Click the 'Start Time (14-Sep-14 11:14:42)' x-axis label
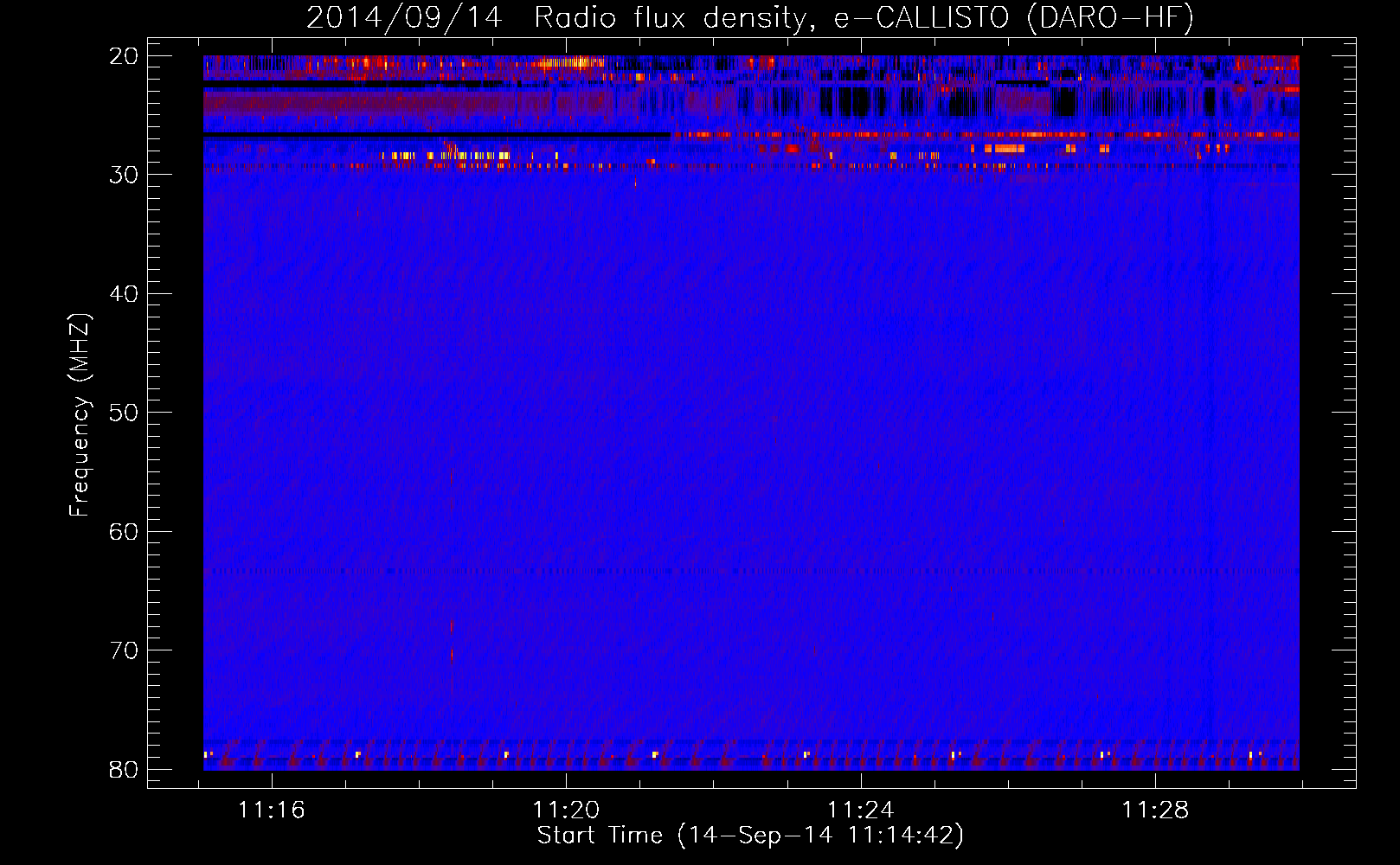 (750, 836)
